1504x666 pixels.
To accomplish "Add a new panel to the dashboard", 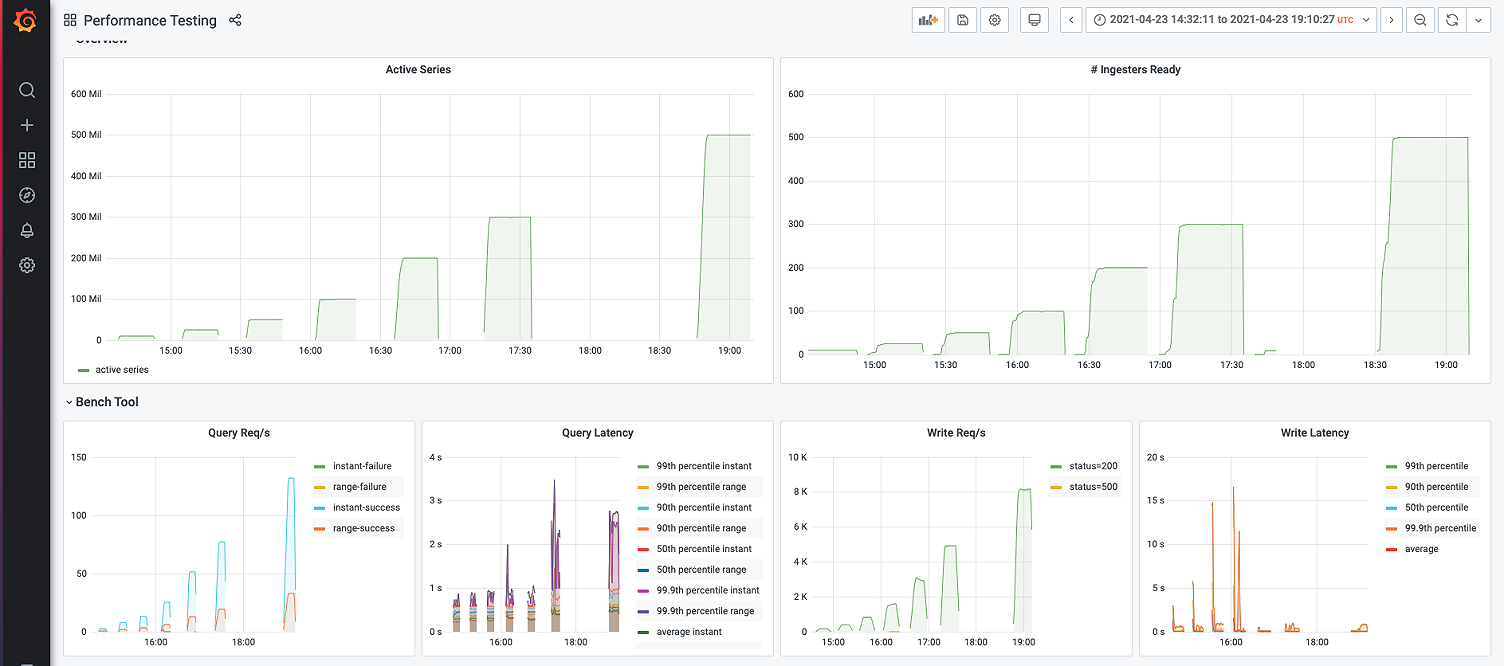I will (927, 20).
